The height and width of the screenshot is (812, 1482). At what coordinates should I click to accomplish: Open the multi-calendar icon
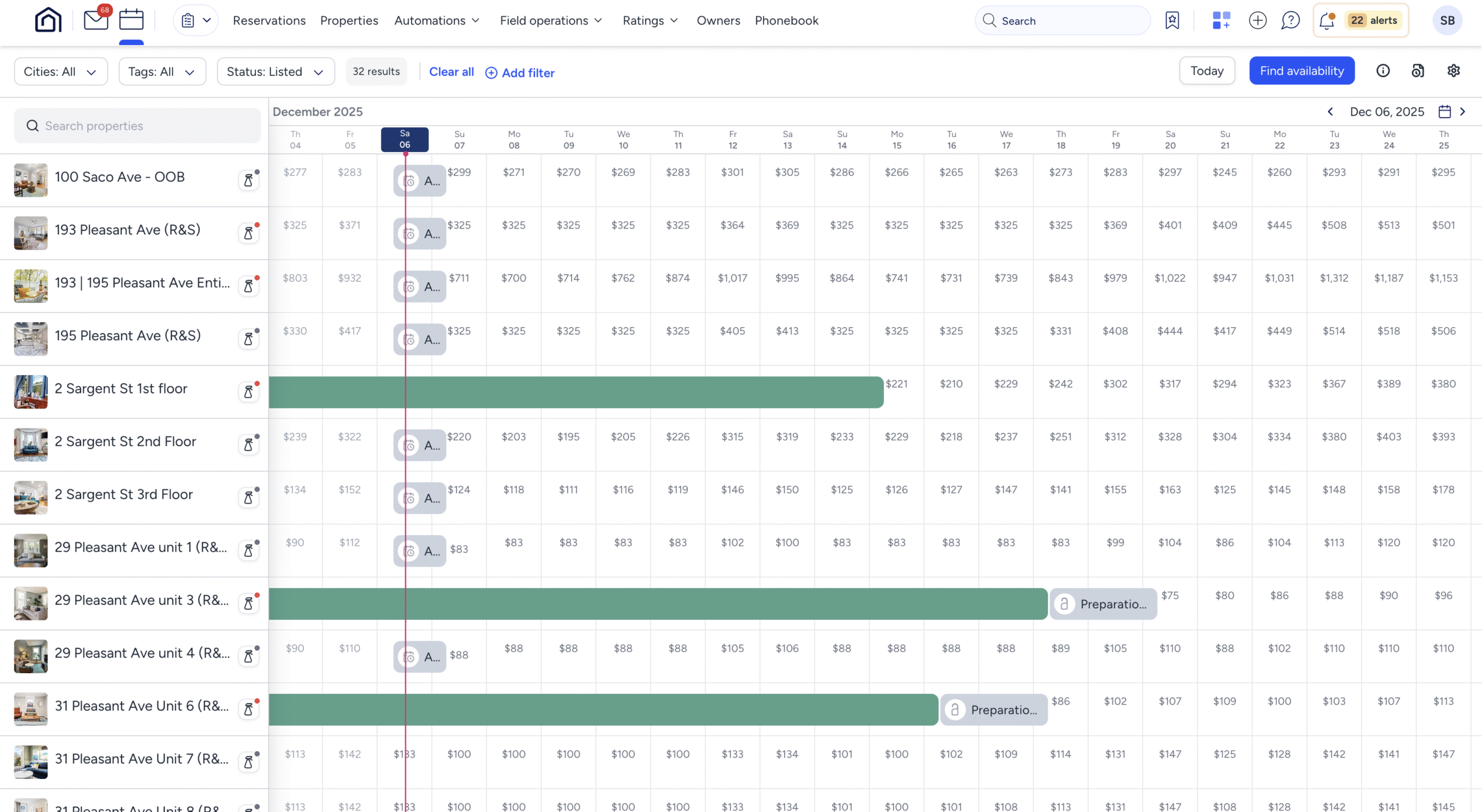131,20
